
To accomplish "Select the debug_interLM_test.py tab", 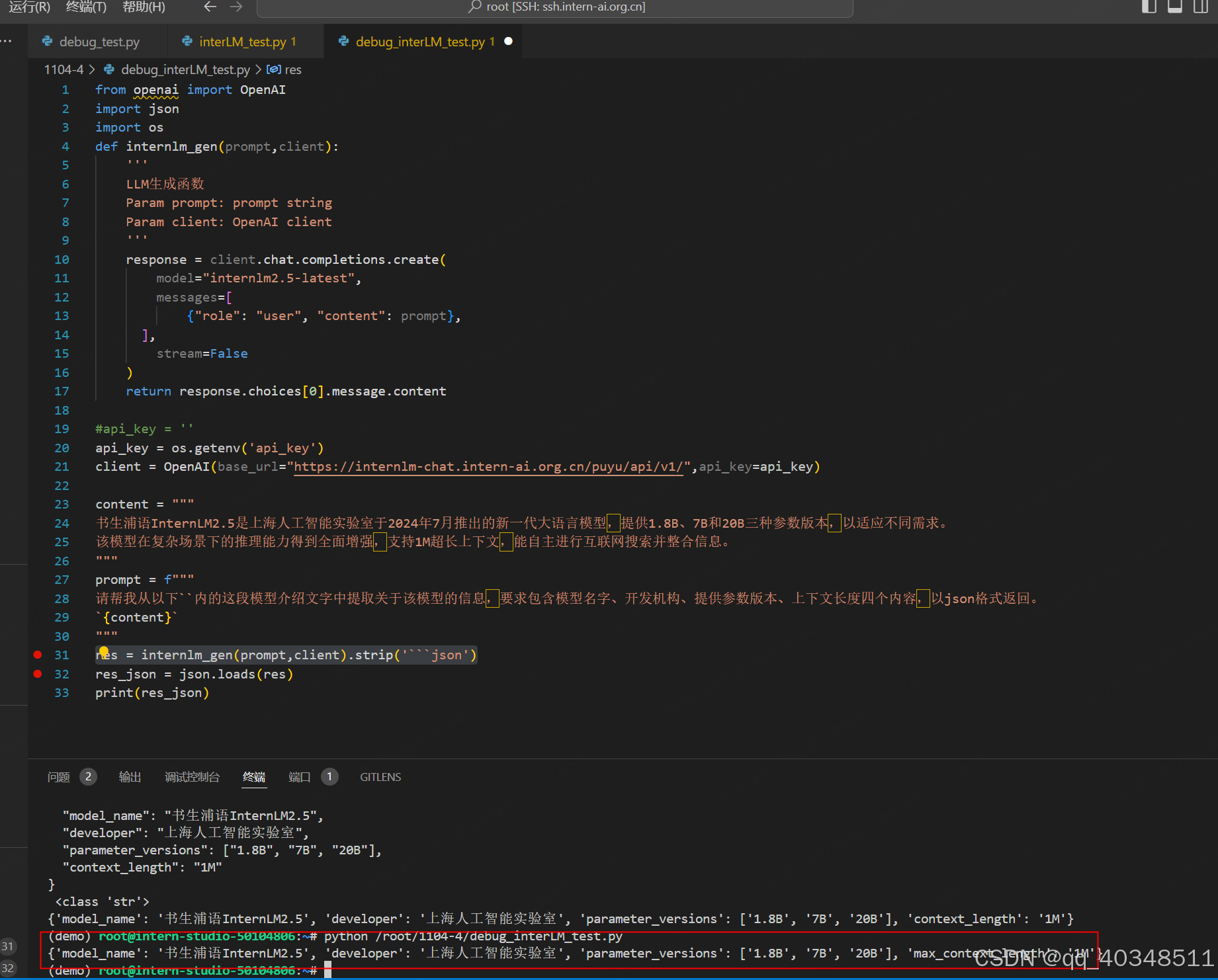I will (423, 42).
